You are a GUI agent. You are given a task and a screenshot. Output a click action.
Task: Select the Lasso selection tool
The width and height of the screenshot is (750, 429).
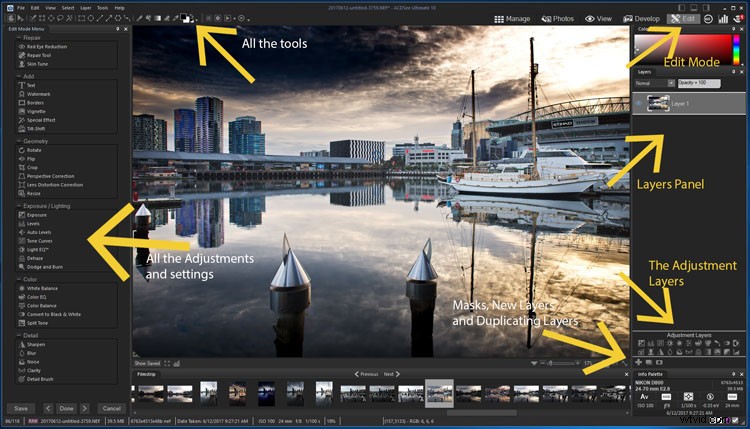(x=60, y=18)
